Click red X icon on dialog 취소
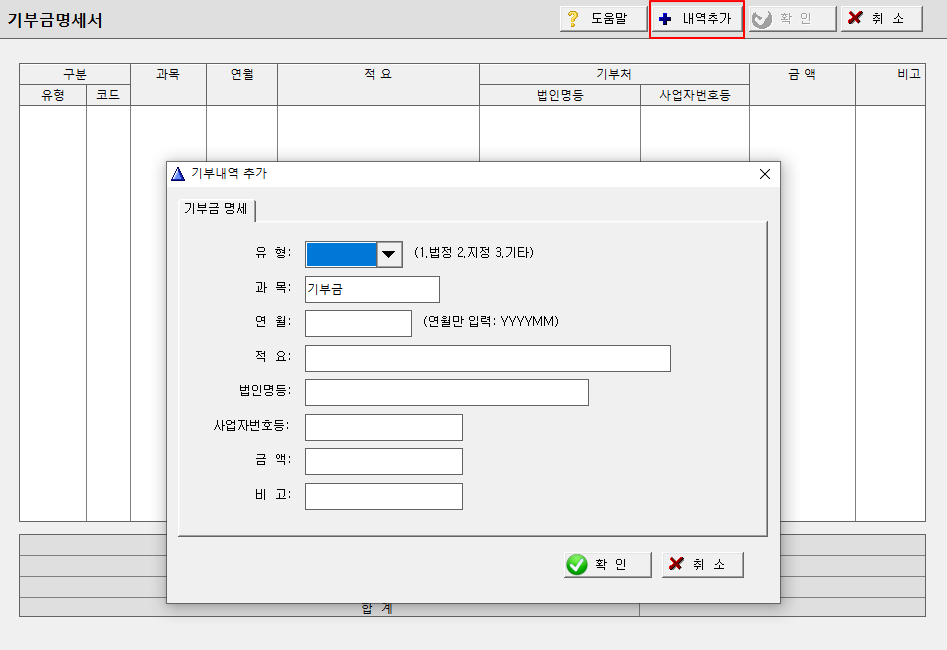Screen dimensions: 947x650 click(676, 564)
